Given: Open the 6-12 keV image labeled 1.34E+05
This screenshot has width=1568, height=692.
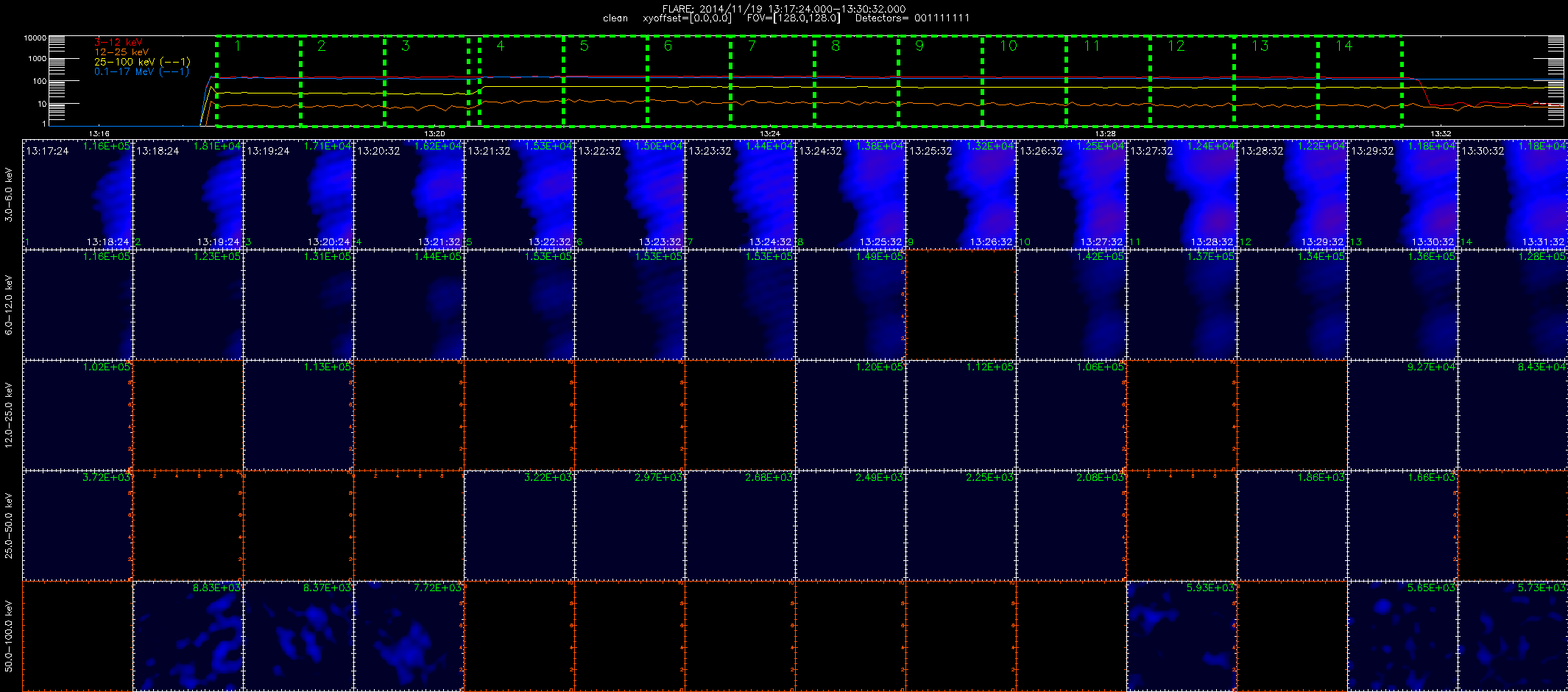Looking at the screenshot, I should [1293, 305].
